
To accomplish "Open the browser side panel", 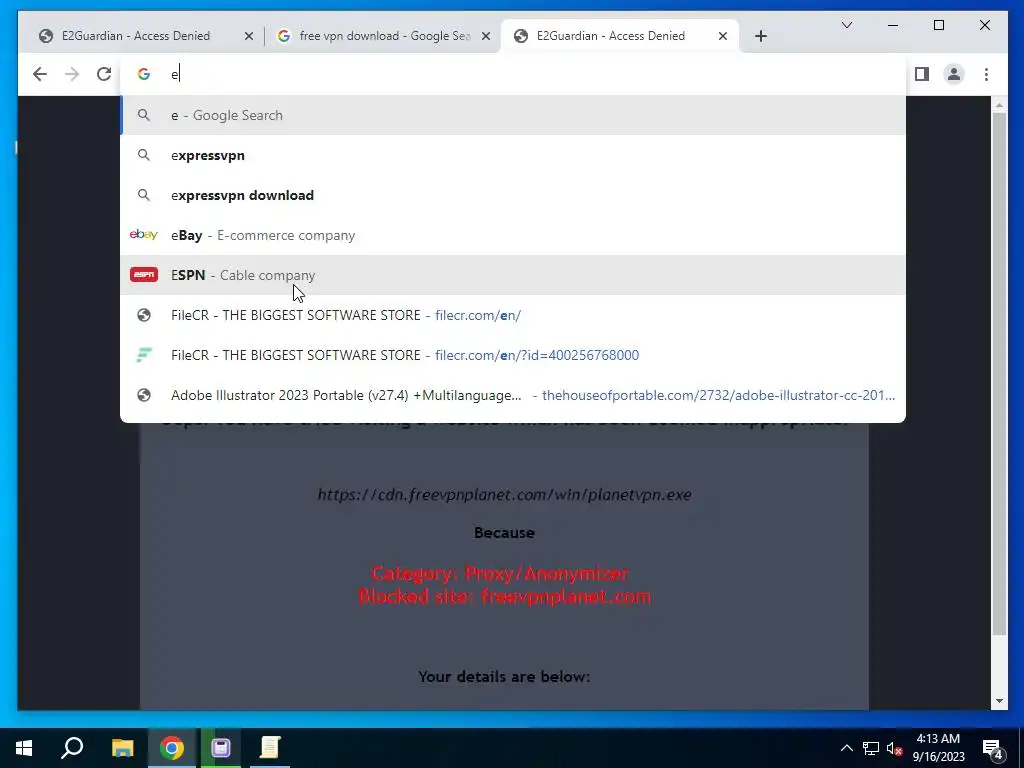I will coord(921,74).
